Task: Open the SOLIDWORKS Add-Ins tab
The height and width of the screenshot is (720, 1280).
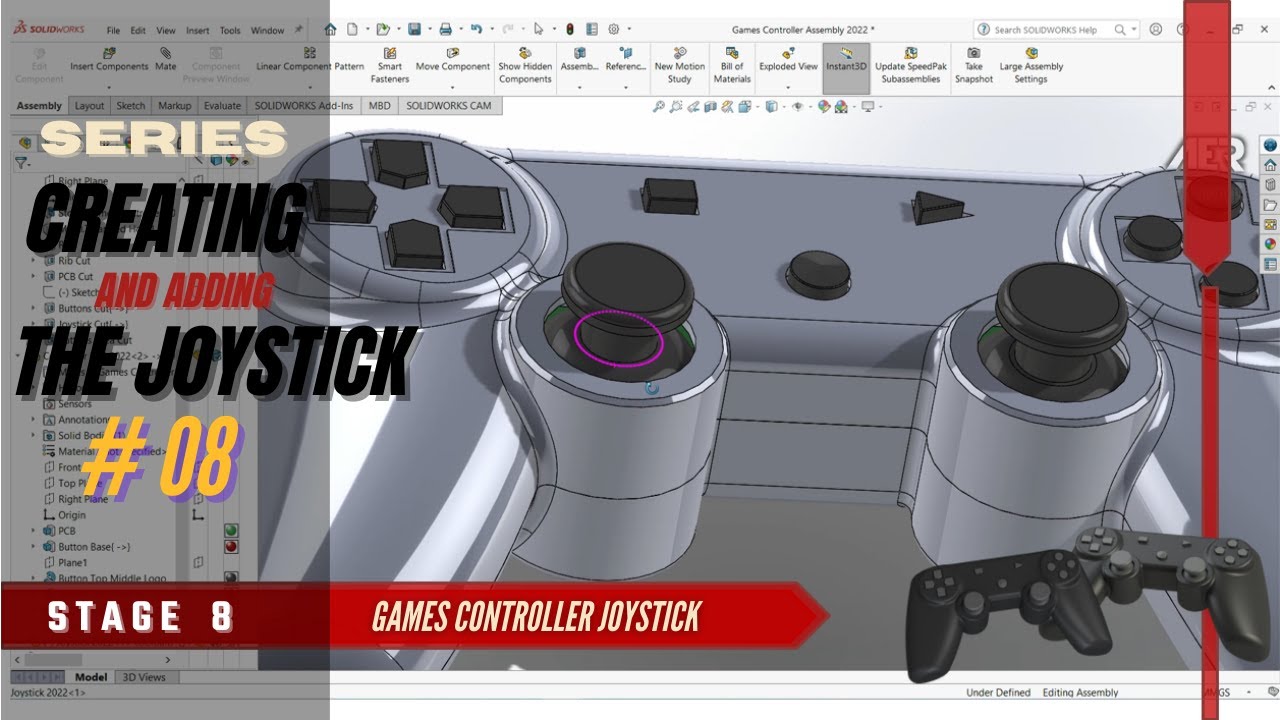Action: [x=303, y=106]
